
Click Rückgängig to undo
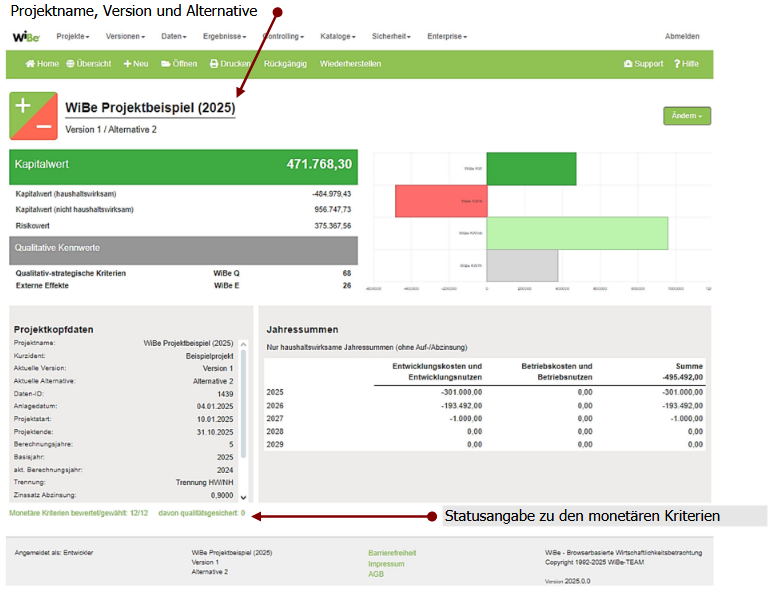tap(285, 64)
